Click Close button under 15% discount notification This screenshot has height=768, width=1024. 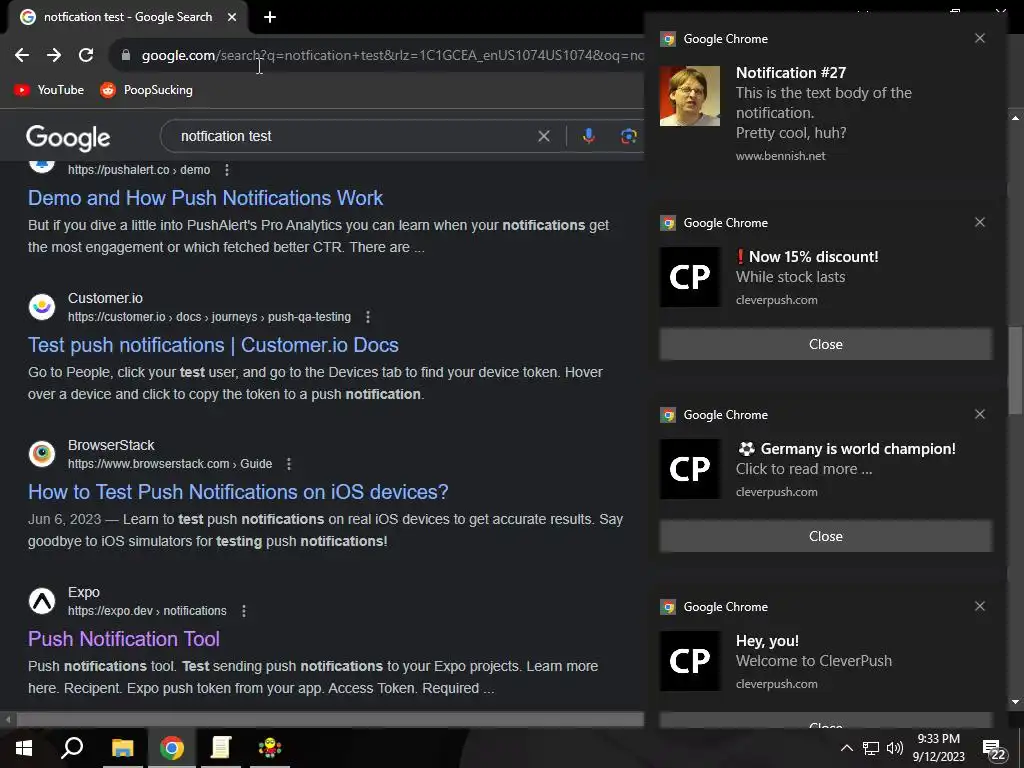(x=825, y=344)
